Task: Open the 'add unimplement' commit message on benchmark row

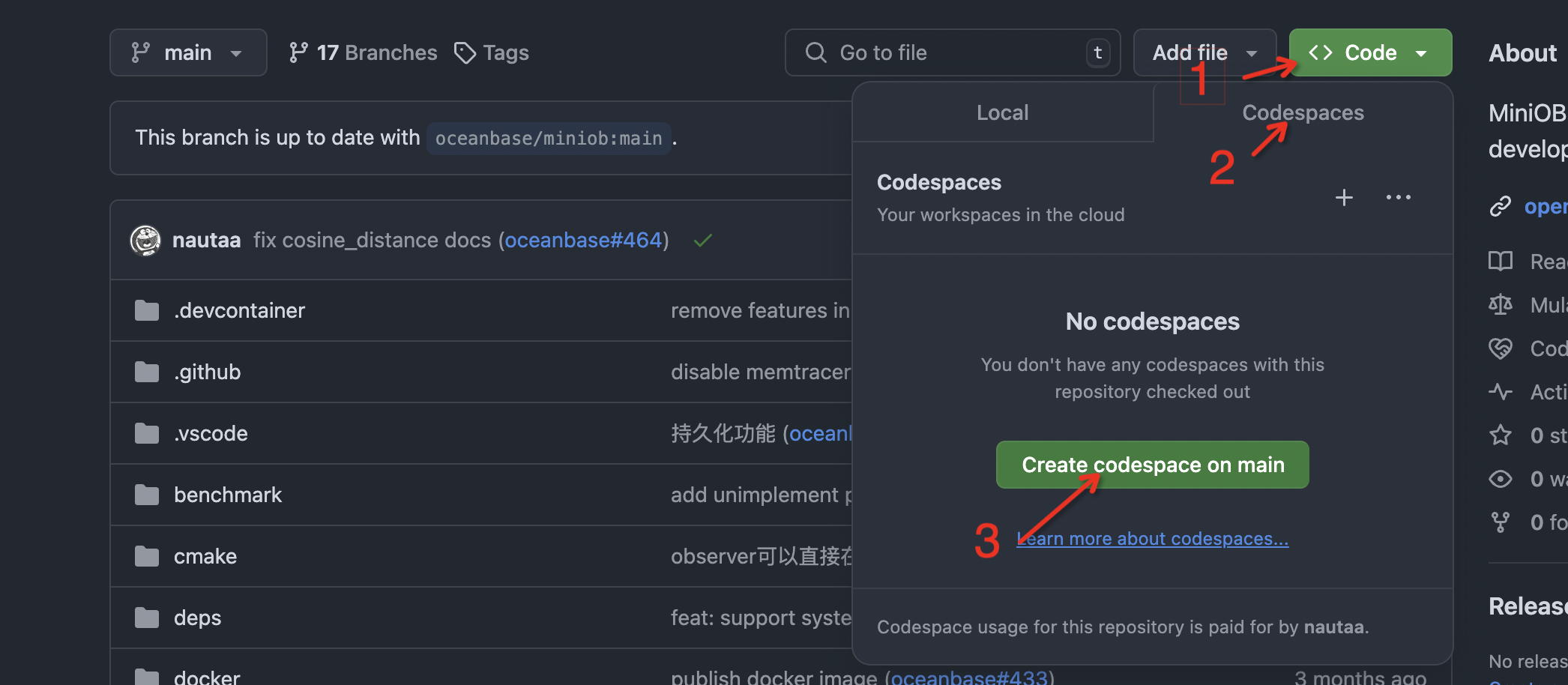Action: pyautogui.click(x=761, y=495)
